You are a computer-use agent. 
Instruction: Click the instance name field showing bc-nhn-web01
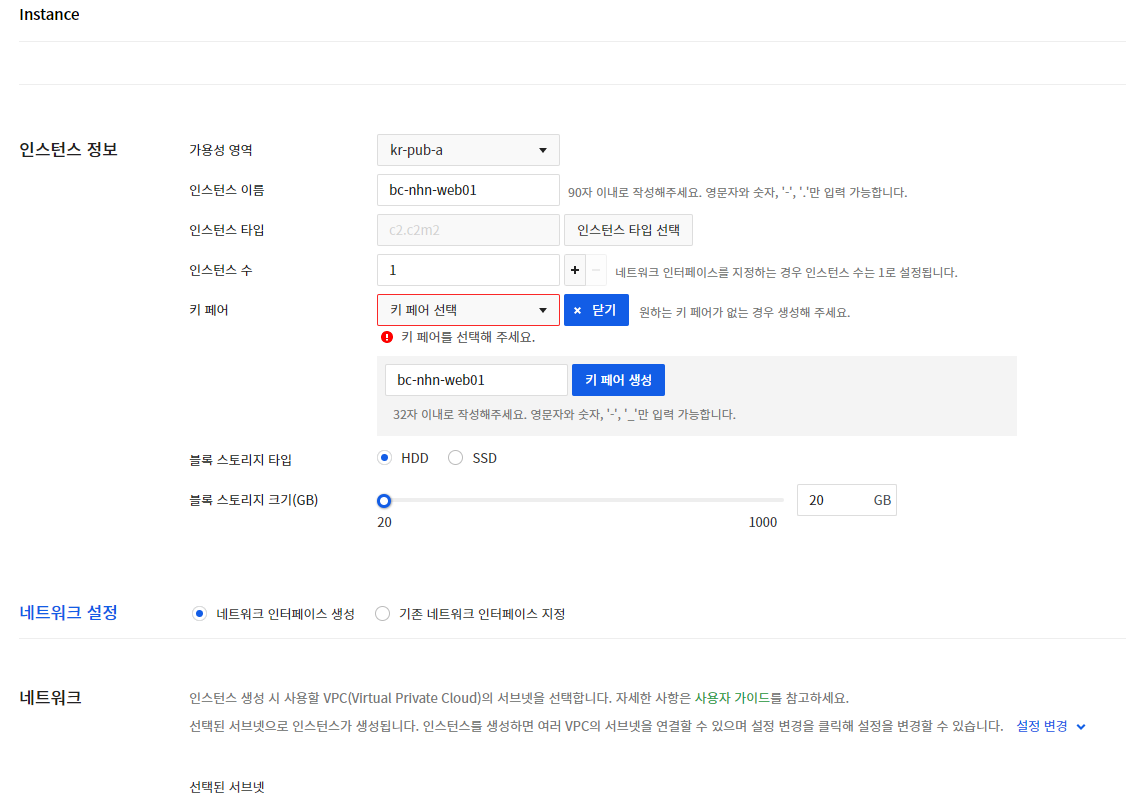467,190
